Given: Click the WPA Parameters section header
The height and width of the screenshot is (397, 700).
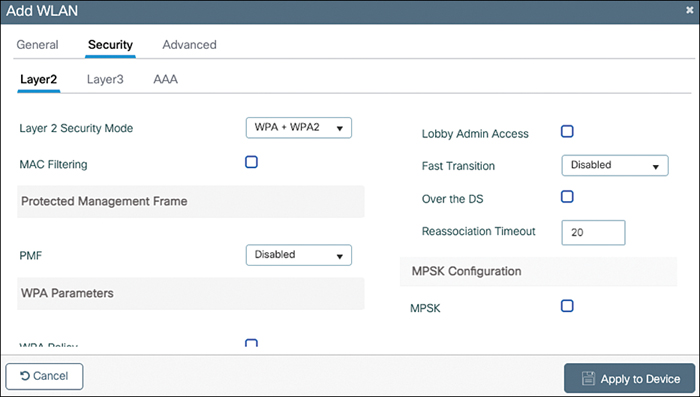Looking at the screenshot, I should pyautogui.click(x=191, y=293).
